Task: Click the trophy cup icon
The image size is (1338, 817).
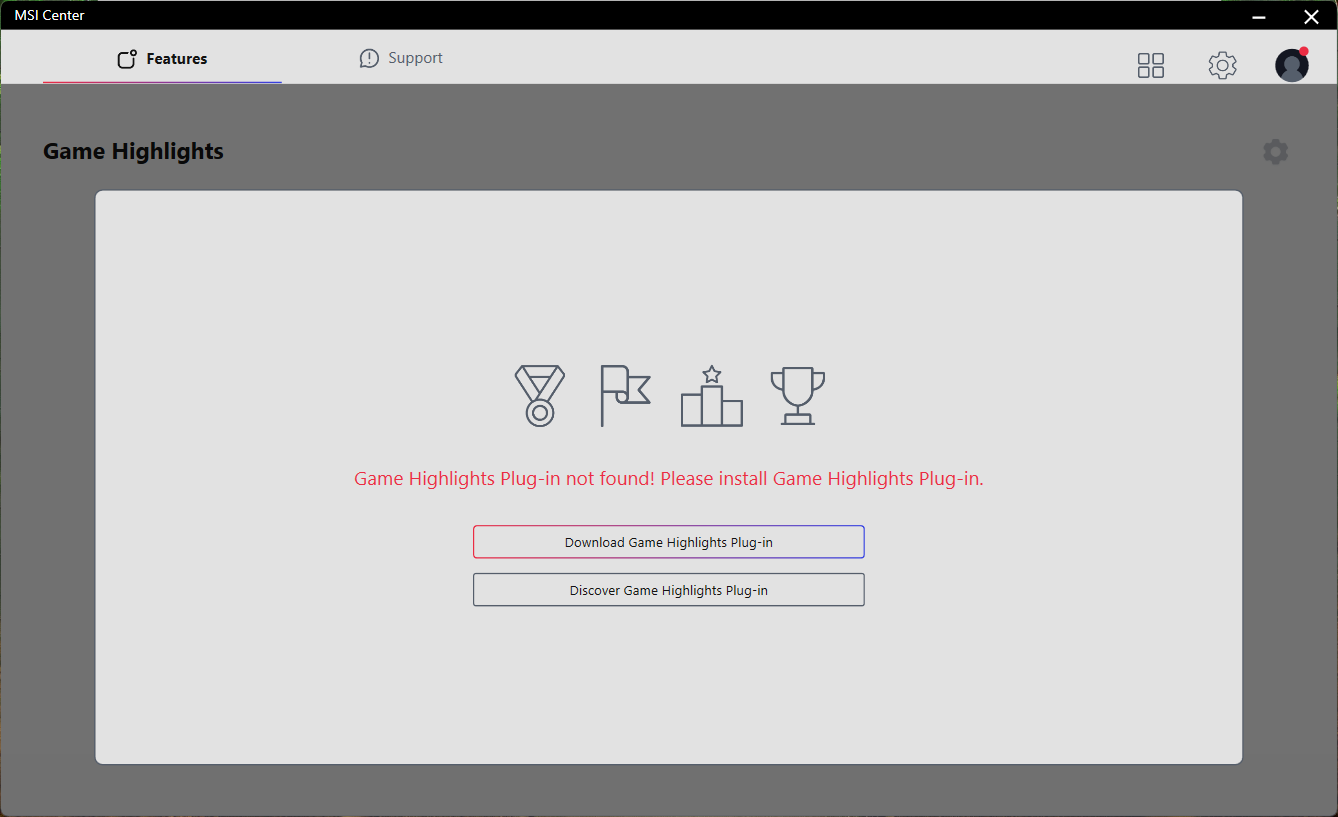Action: (798, 396)
